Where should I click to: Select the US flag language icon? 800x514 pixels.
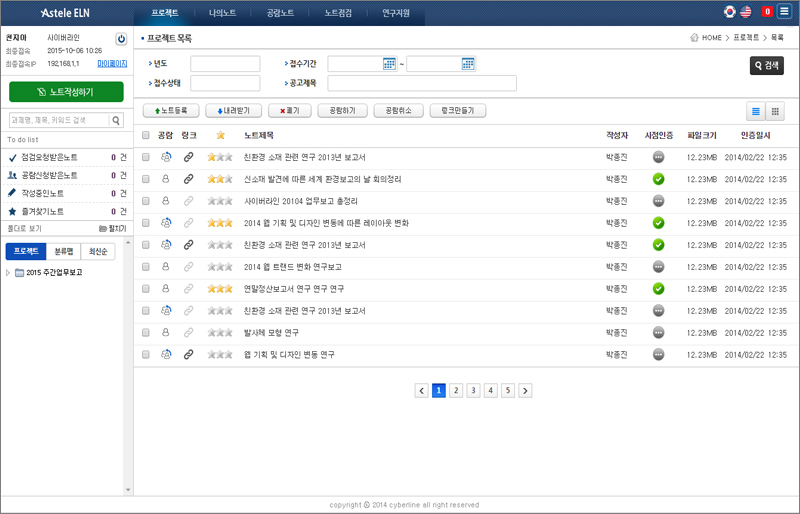click(x=746, y=12)
